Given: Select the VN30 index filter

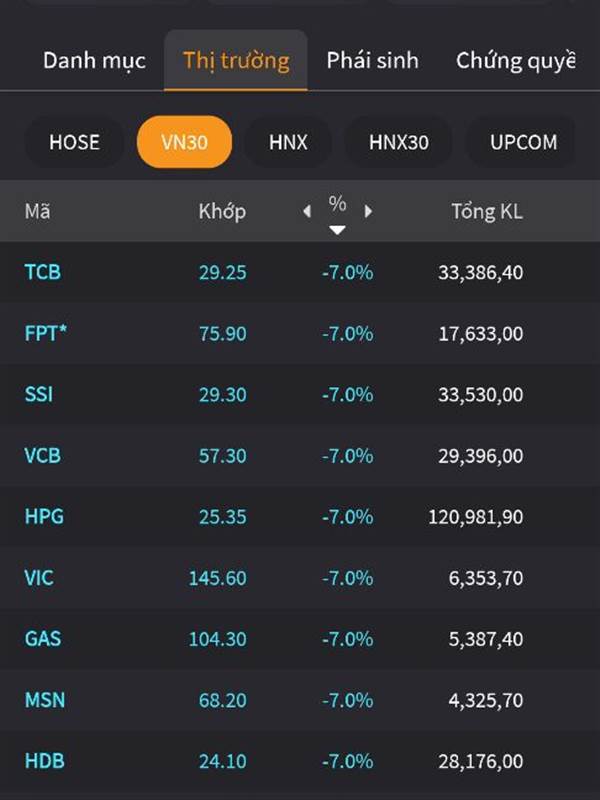Looking at the screenshot, I should [184, 142].
